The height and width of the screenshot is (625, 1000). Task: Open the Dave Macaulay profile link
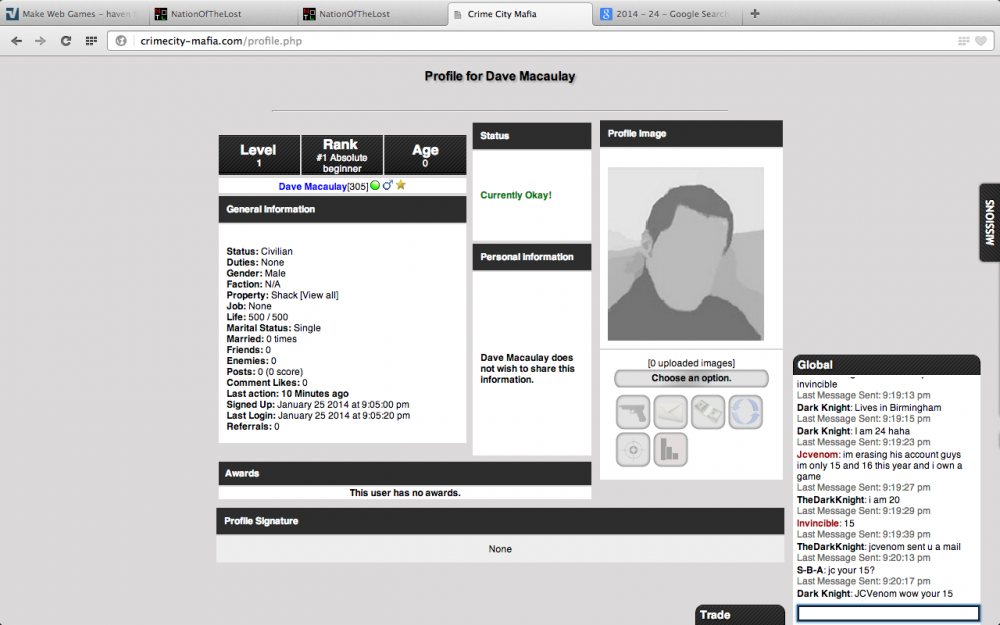click(313, 185)
